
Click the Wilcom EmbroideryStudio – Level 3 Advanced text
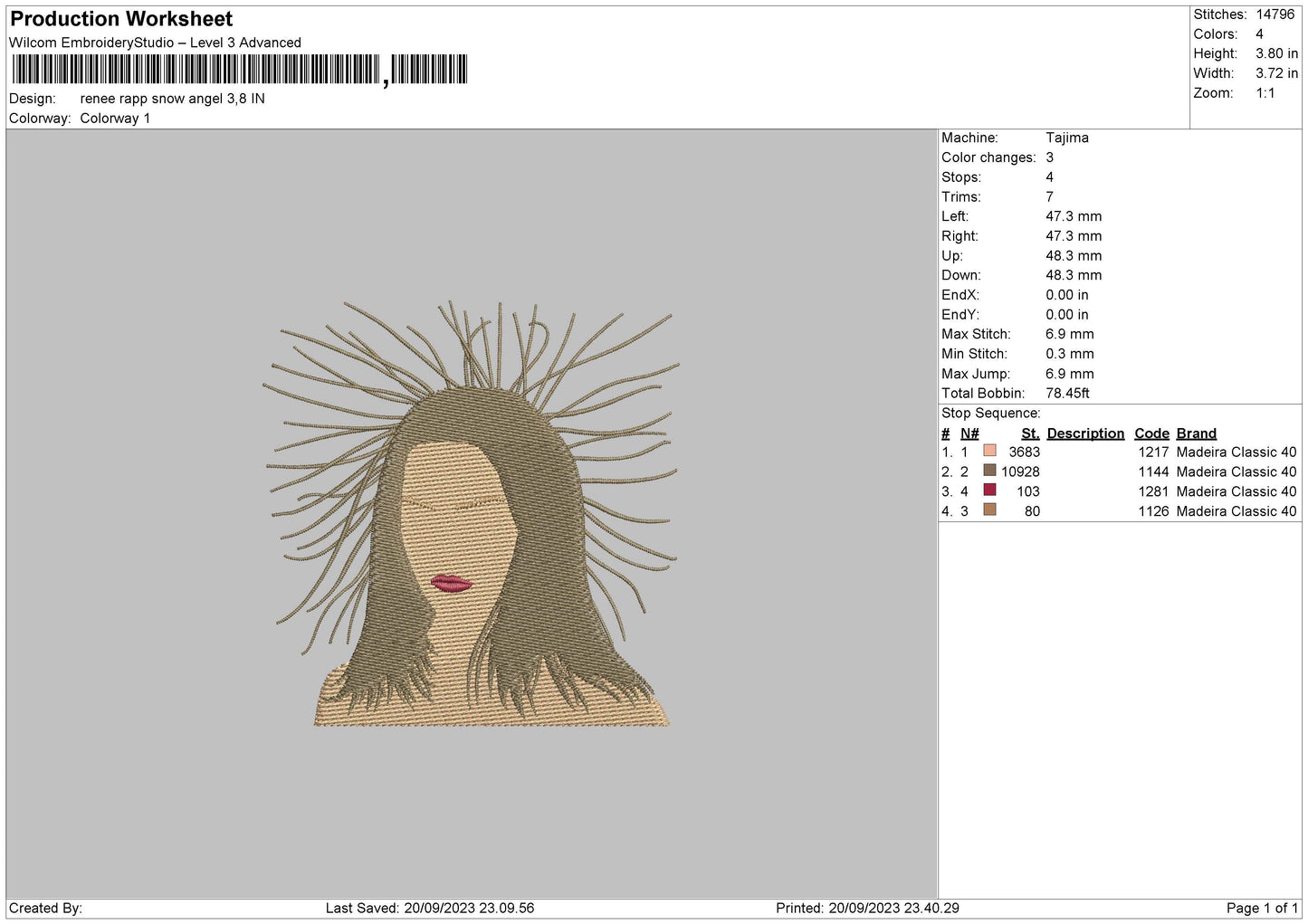point(155,43)
